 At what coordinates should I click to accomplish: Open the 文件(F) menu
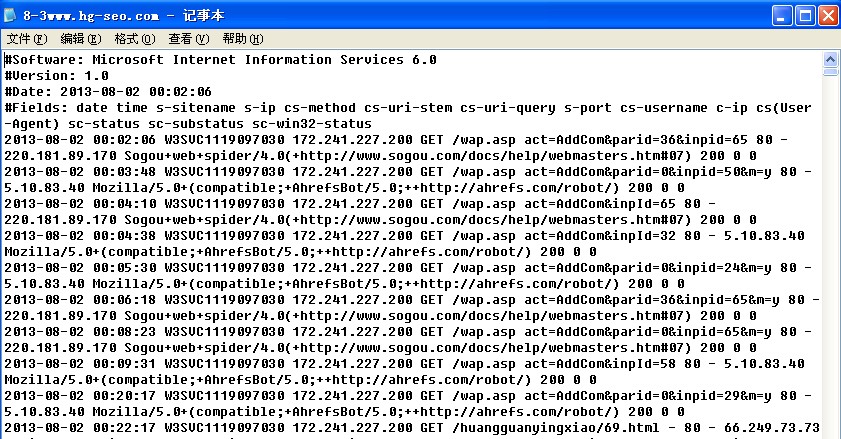(x=27, y=39)
